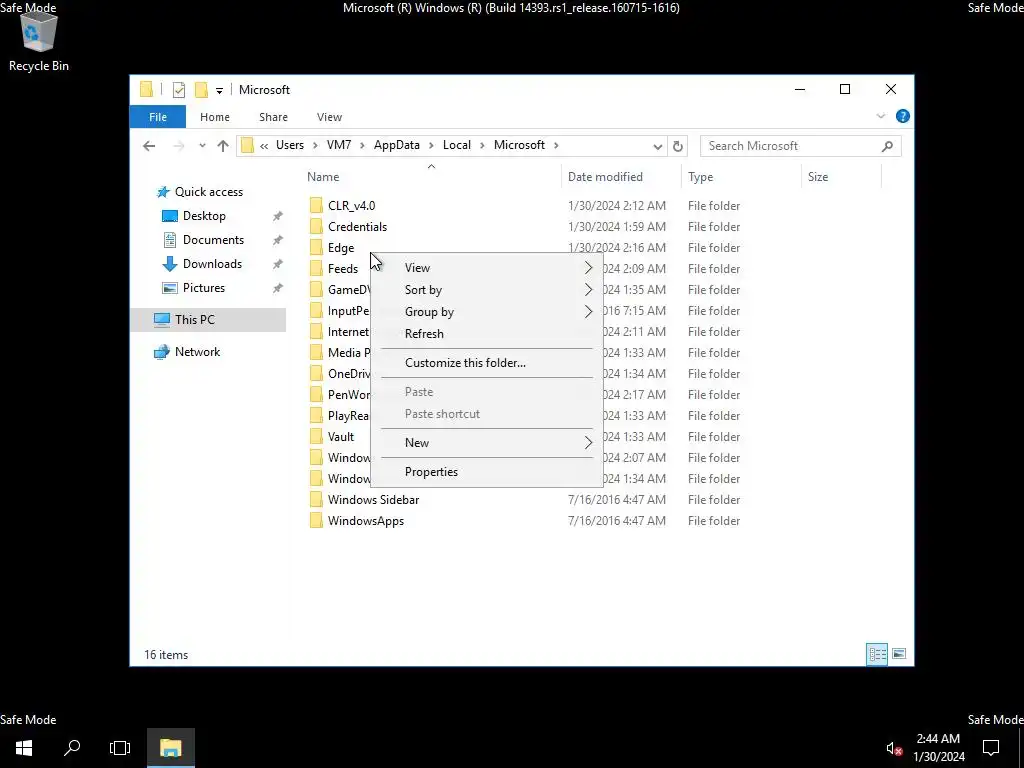Click the muted volume tray icon
1024x768 pixels.
point(894,748)
